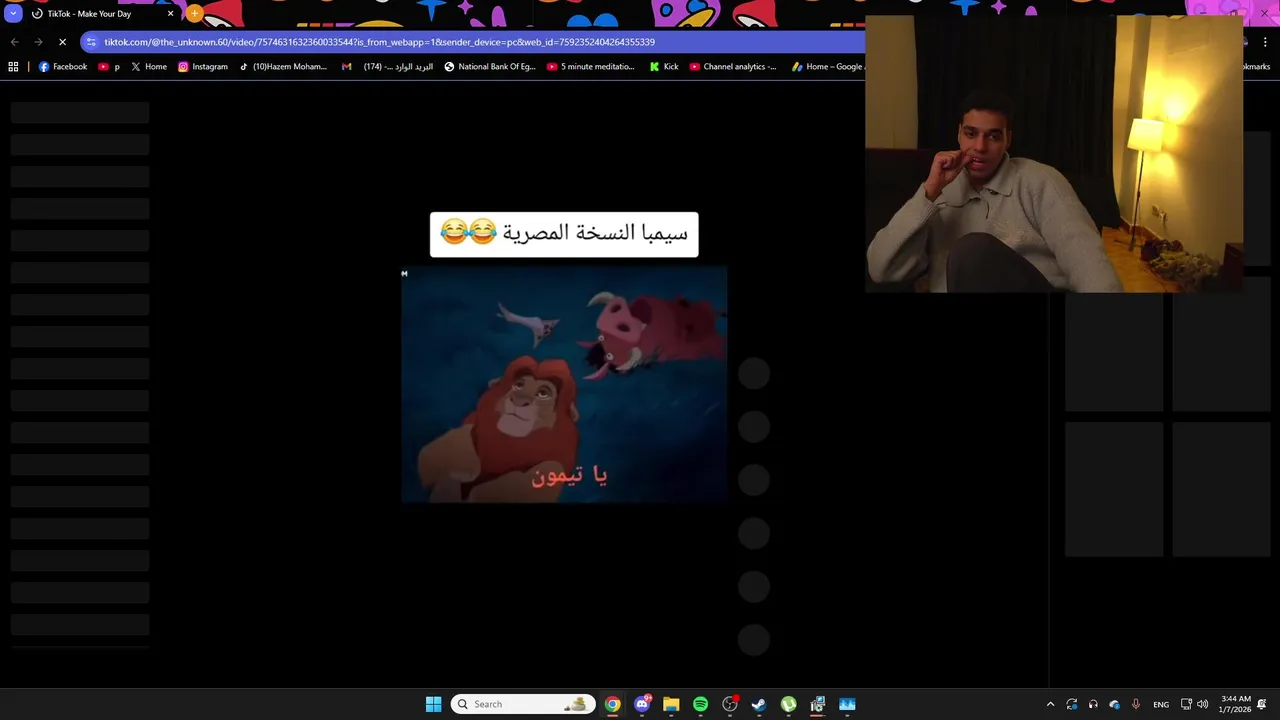This screenshot has width=1280, height=720.
Task: Open the Facebook bookmark
Action: click(63, 67)
